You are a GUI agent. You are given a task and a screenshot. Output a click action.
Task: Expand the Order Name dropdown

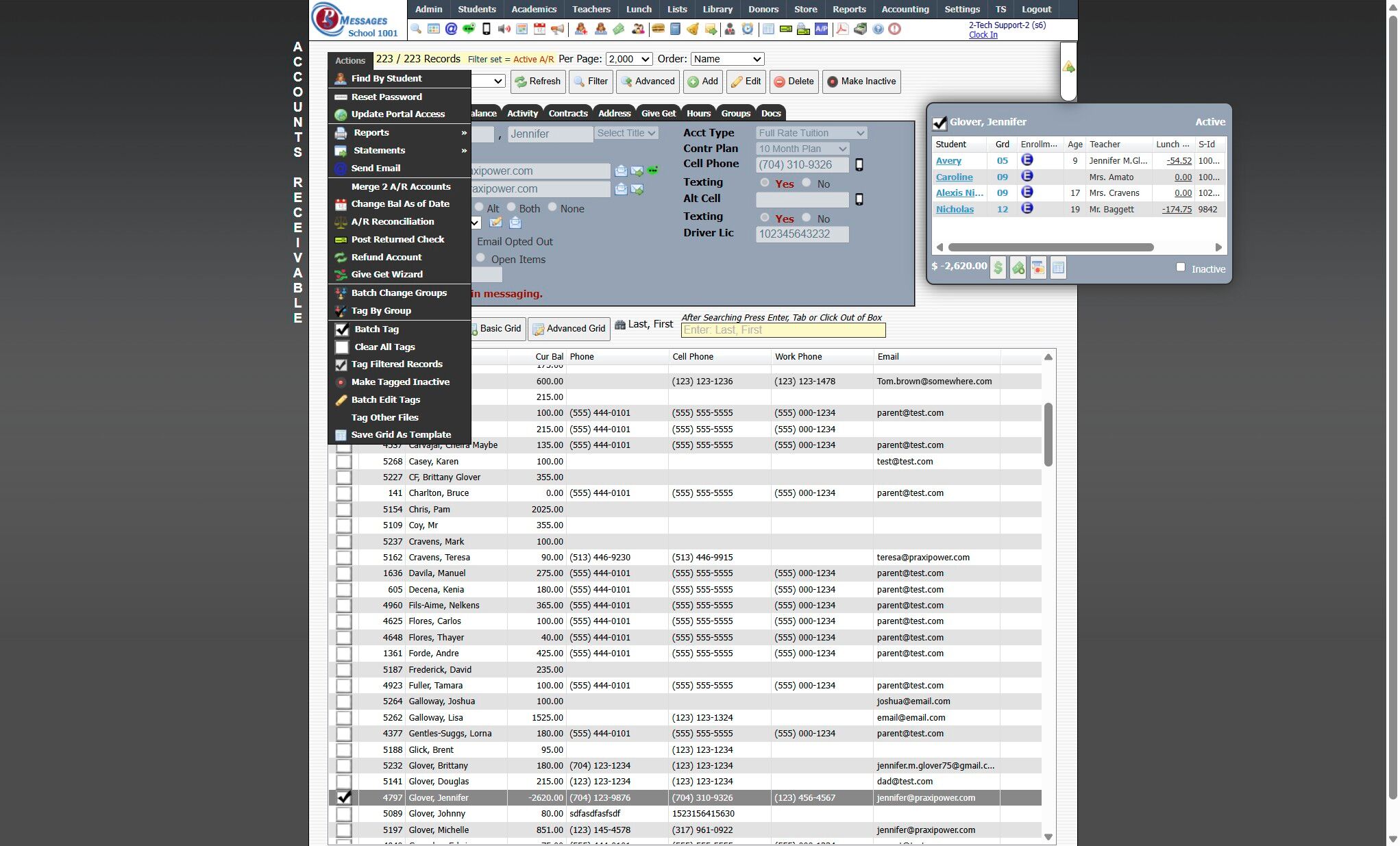(726, 60)
